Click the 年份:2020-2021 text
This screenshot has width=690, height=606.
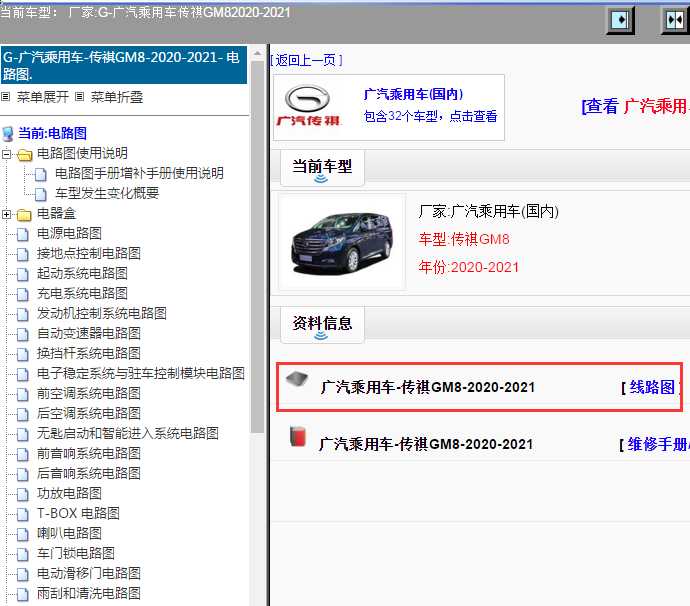[469, 267]
